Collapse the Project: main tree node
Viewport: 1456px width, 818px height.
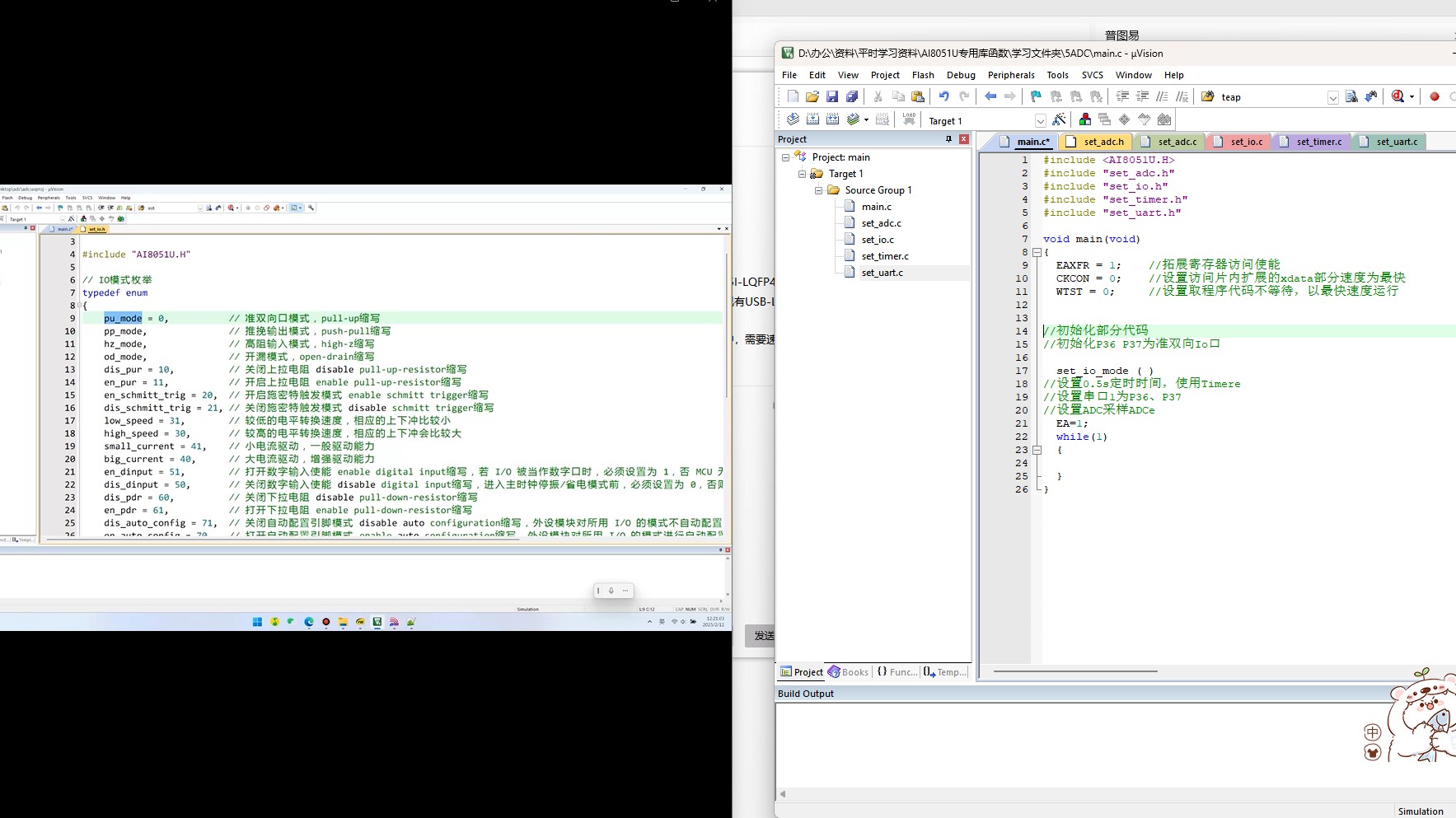(786, 157)
